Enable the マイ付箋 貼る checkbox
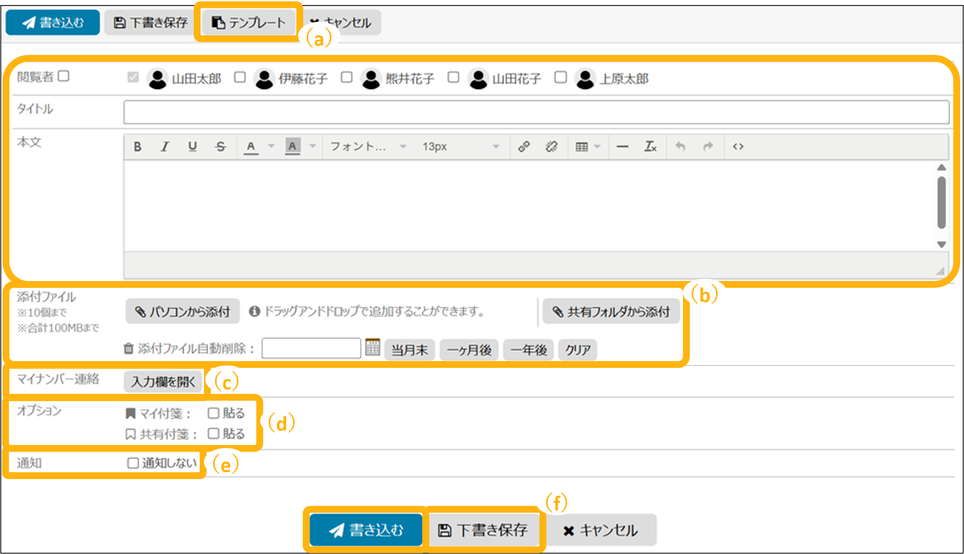This screenshot has width=964, height=554. (213, 413)
